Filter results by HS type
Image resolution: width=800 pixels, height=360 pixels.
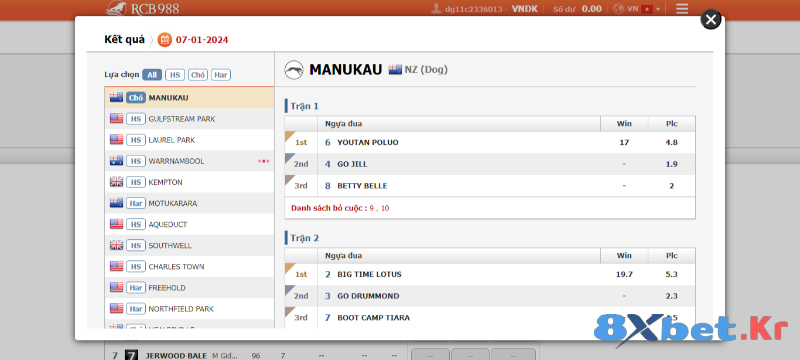pos(175,75)
